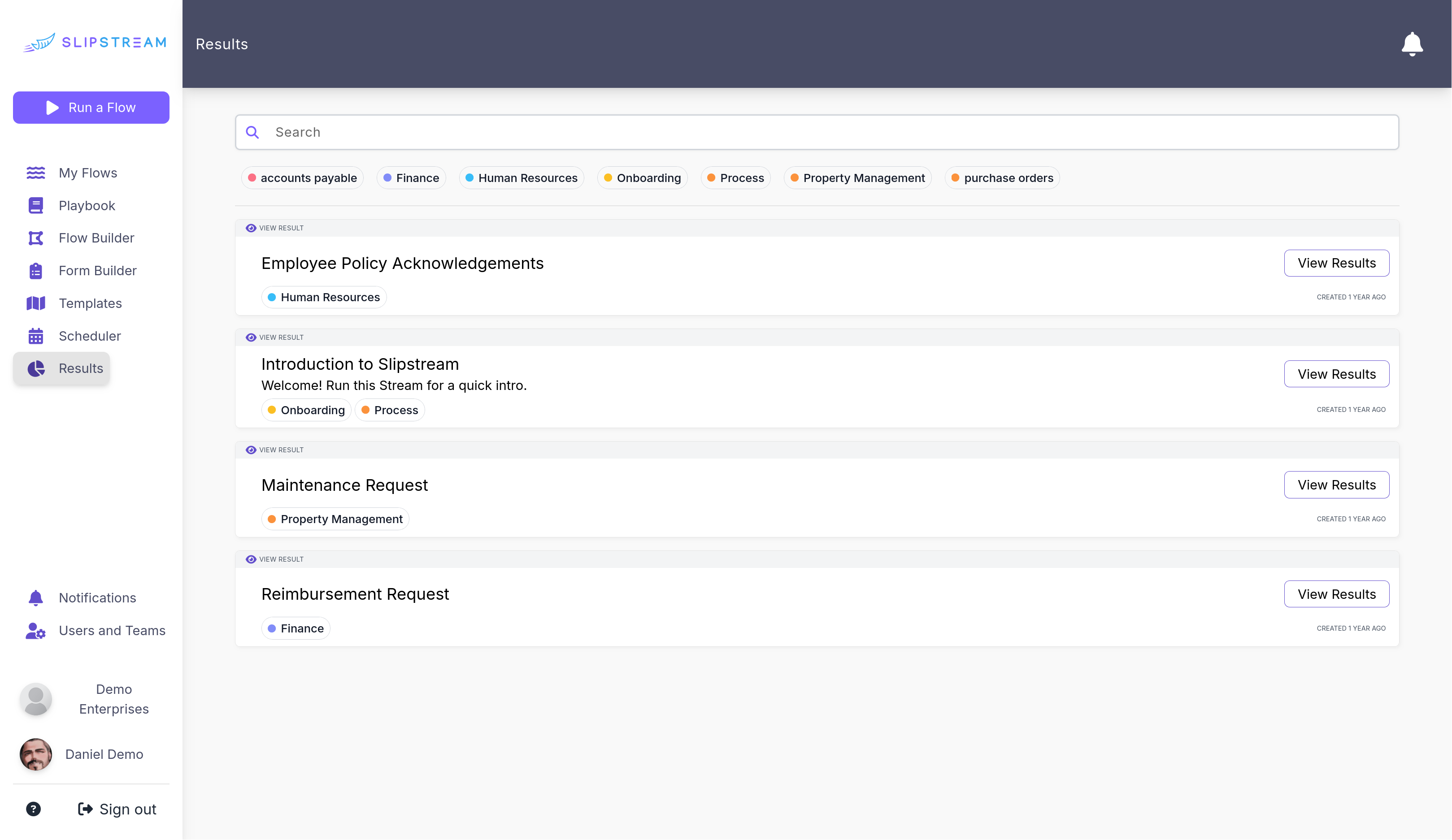
Task: Click the Slipstream logo
Action: click(95, 43)
